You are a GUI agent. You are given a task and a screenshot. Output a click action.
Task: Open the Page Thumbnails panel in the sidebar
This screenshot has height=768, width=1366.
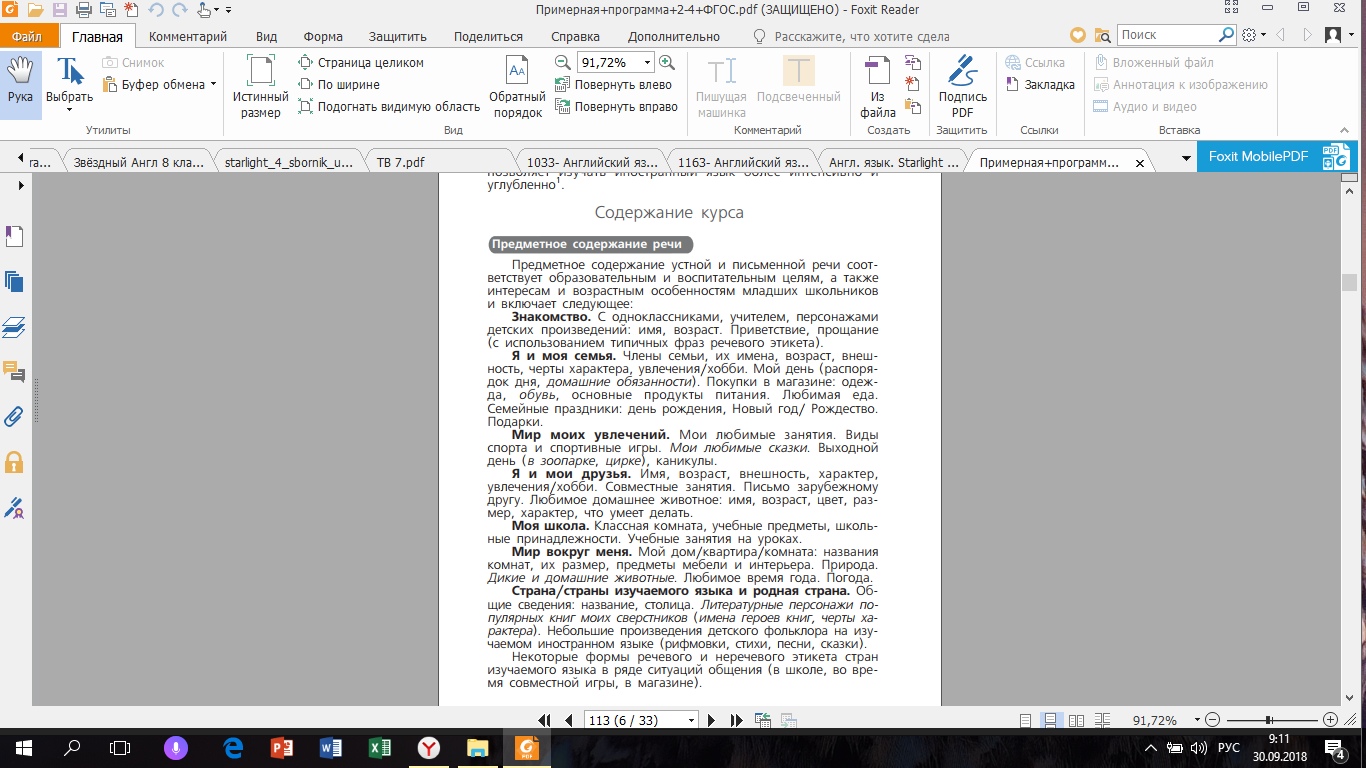pyautogui.click(x=14, y=281)
